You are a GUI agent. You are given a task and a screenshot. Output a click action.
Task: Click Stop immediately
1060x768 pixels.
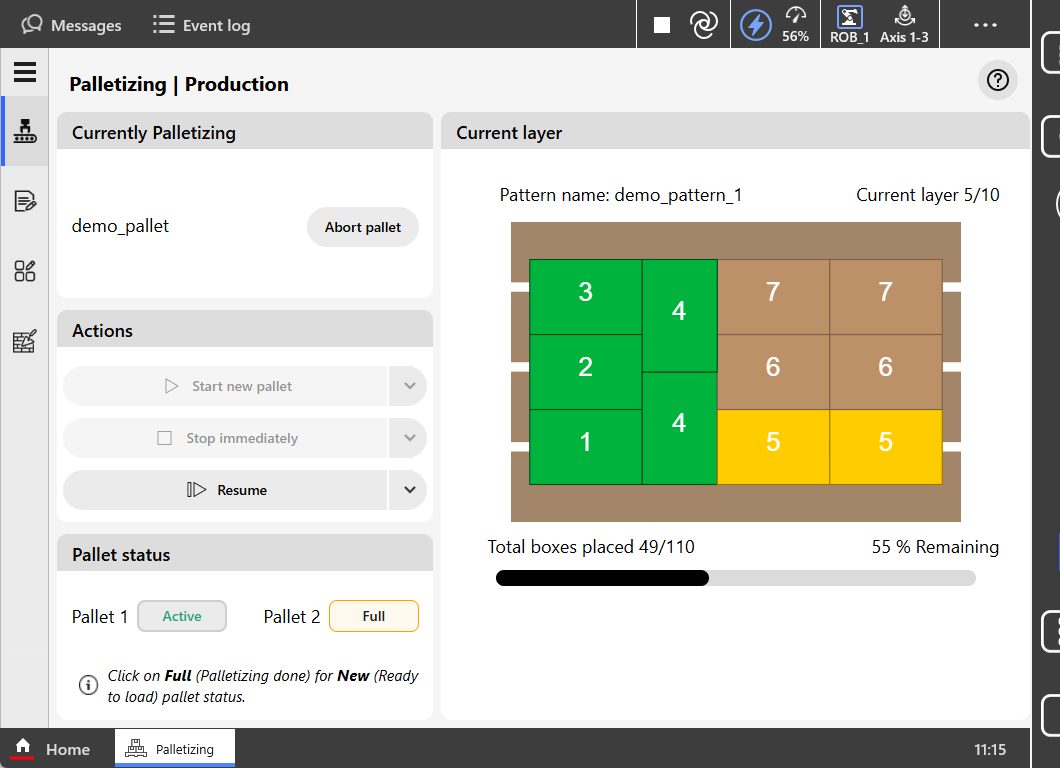point(225,438)
